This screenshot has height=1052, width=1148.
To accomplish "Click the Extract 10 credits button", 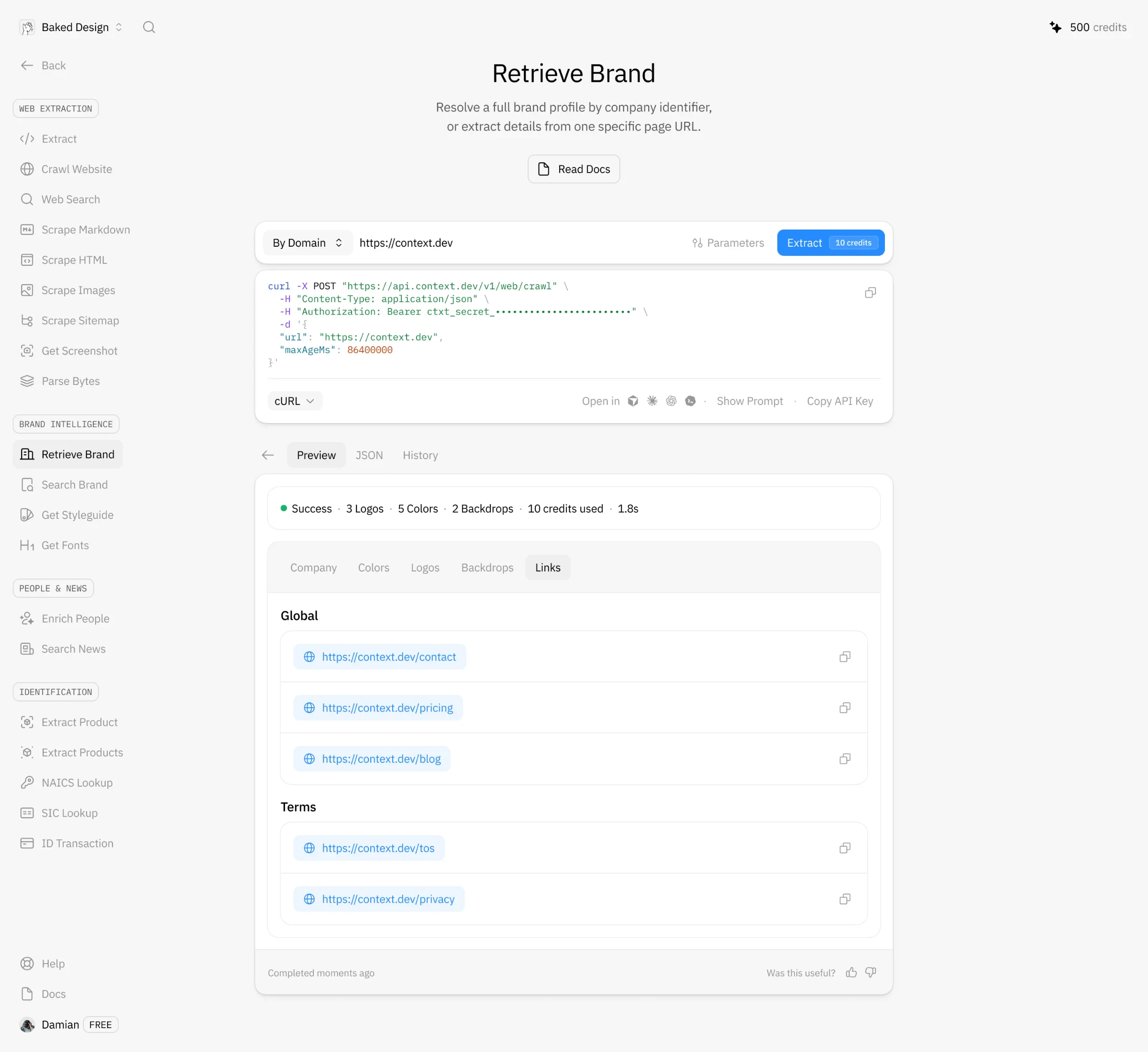I will [830, 242].
